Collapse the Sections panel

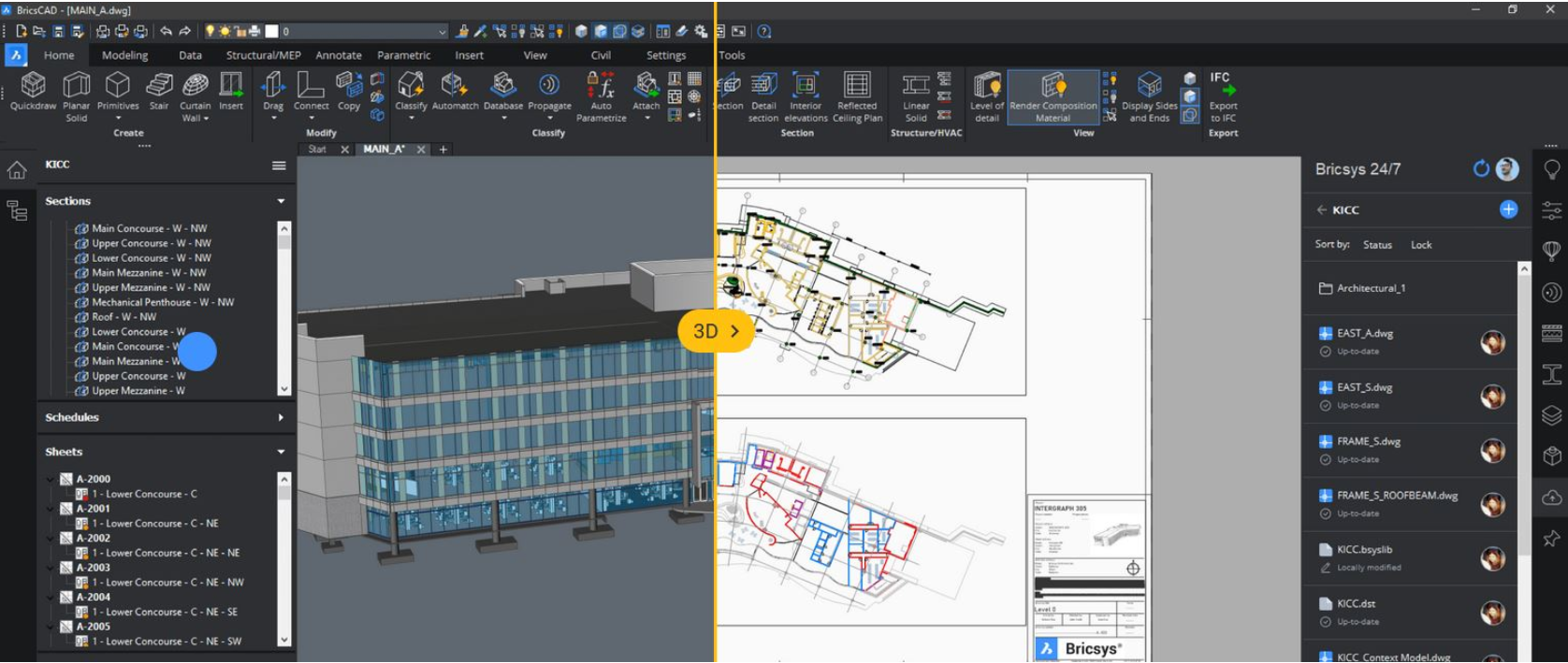pos(281,201)
